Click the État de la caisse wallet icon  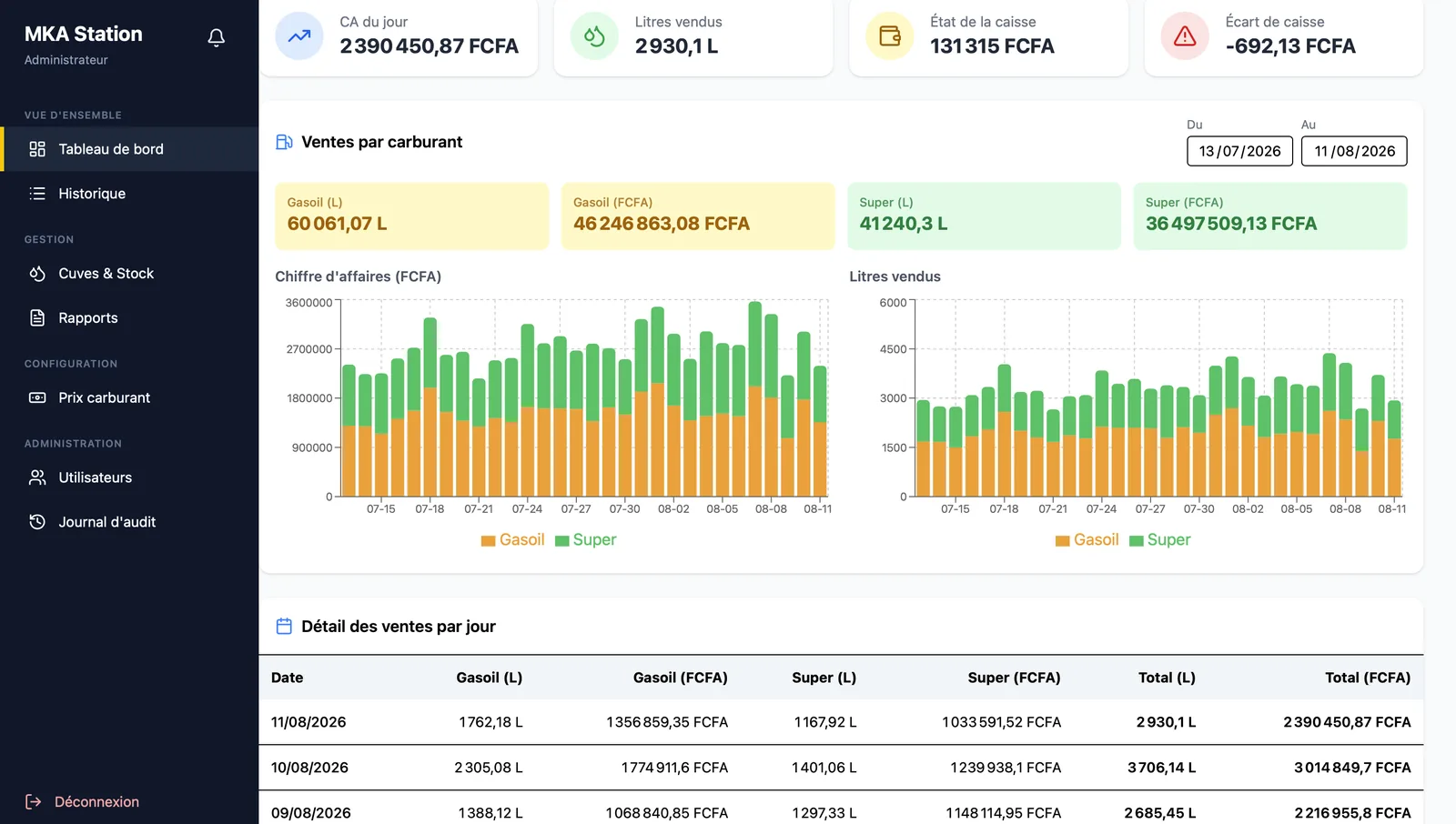pos(890,36)
